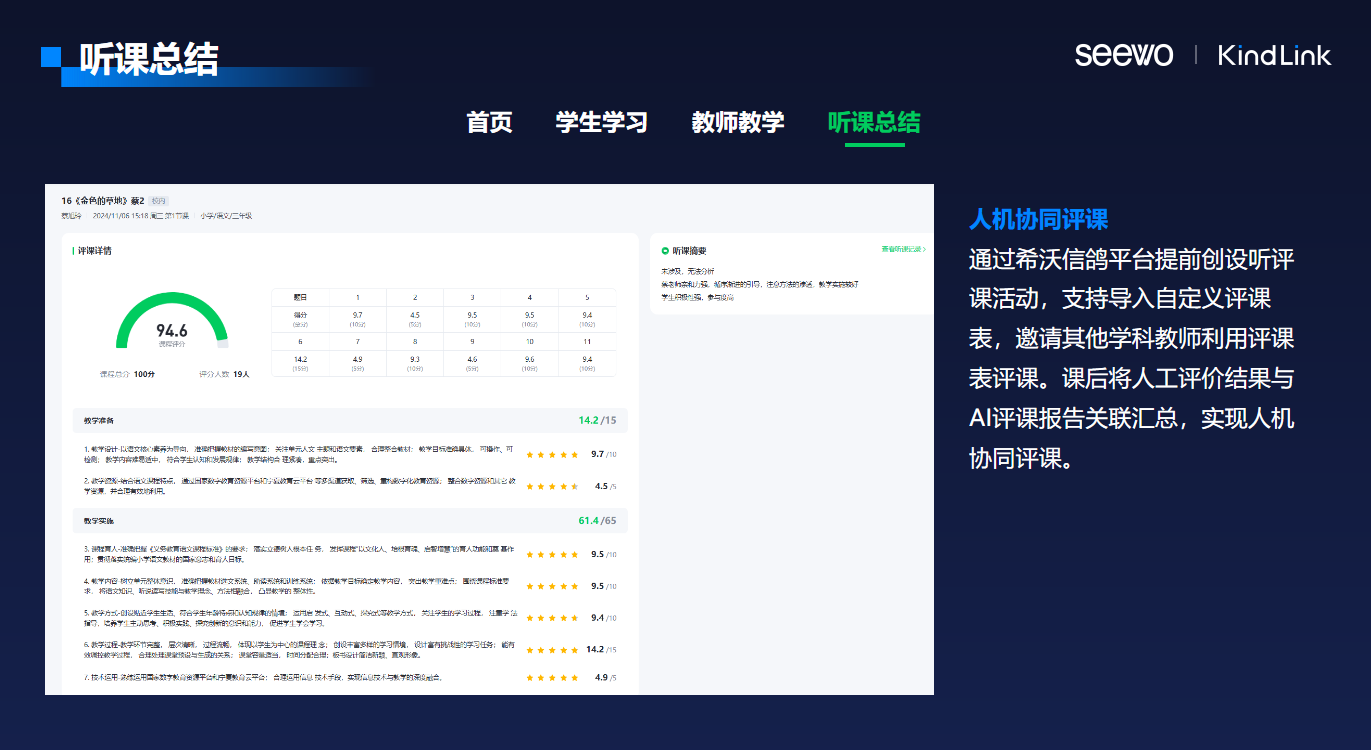Image resolution: width=1371 pixels, height=750 pixels.
Task: Click the star rating scored 14.2 of 15
Action: pos(552,649)
